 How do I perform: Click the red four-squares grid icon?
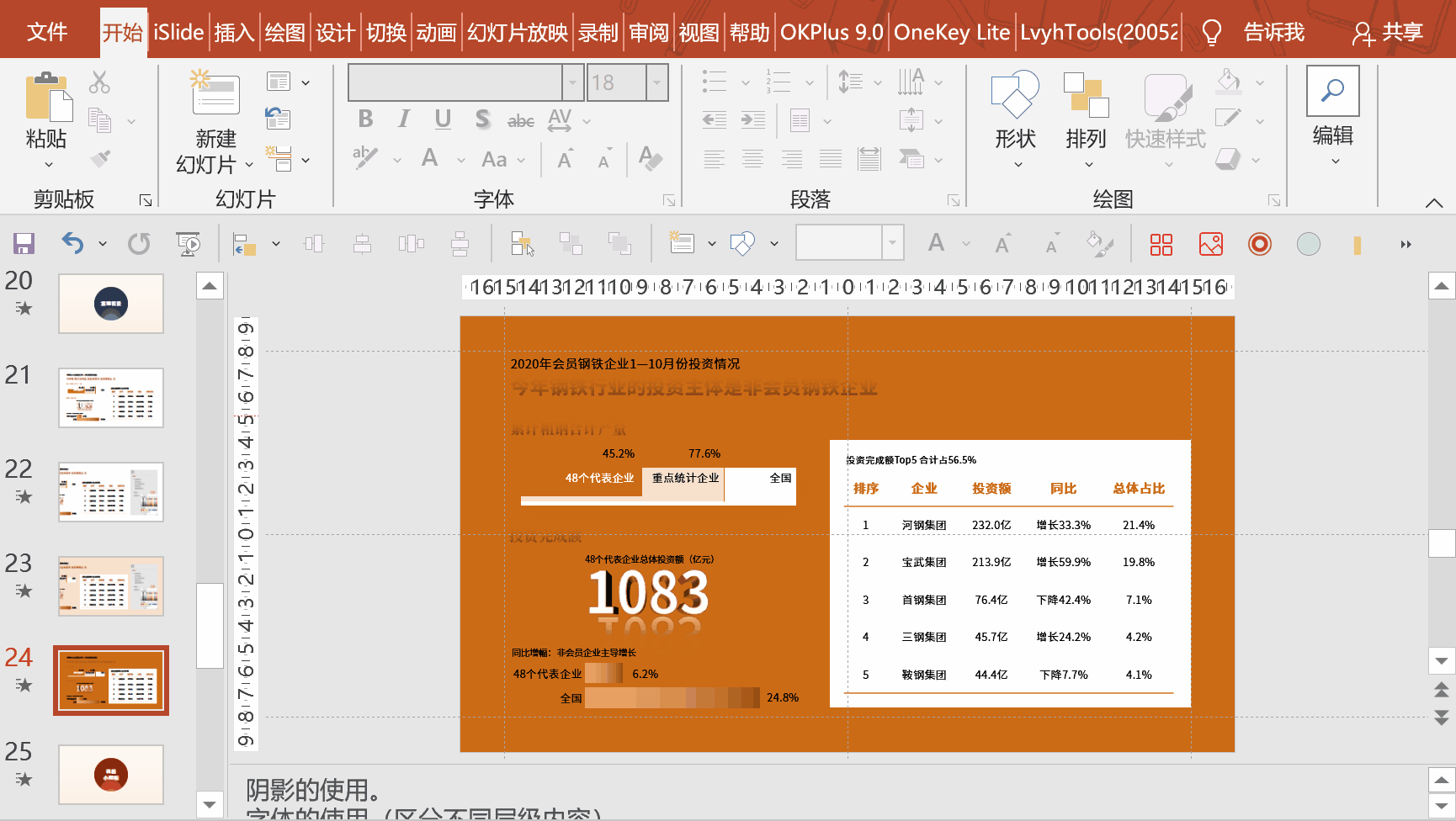pyautogui.click(x=1161, y=244)
